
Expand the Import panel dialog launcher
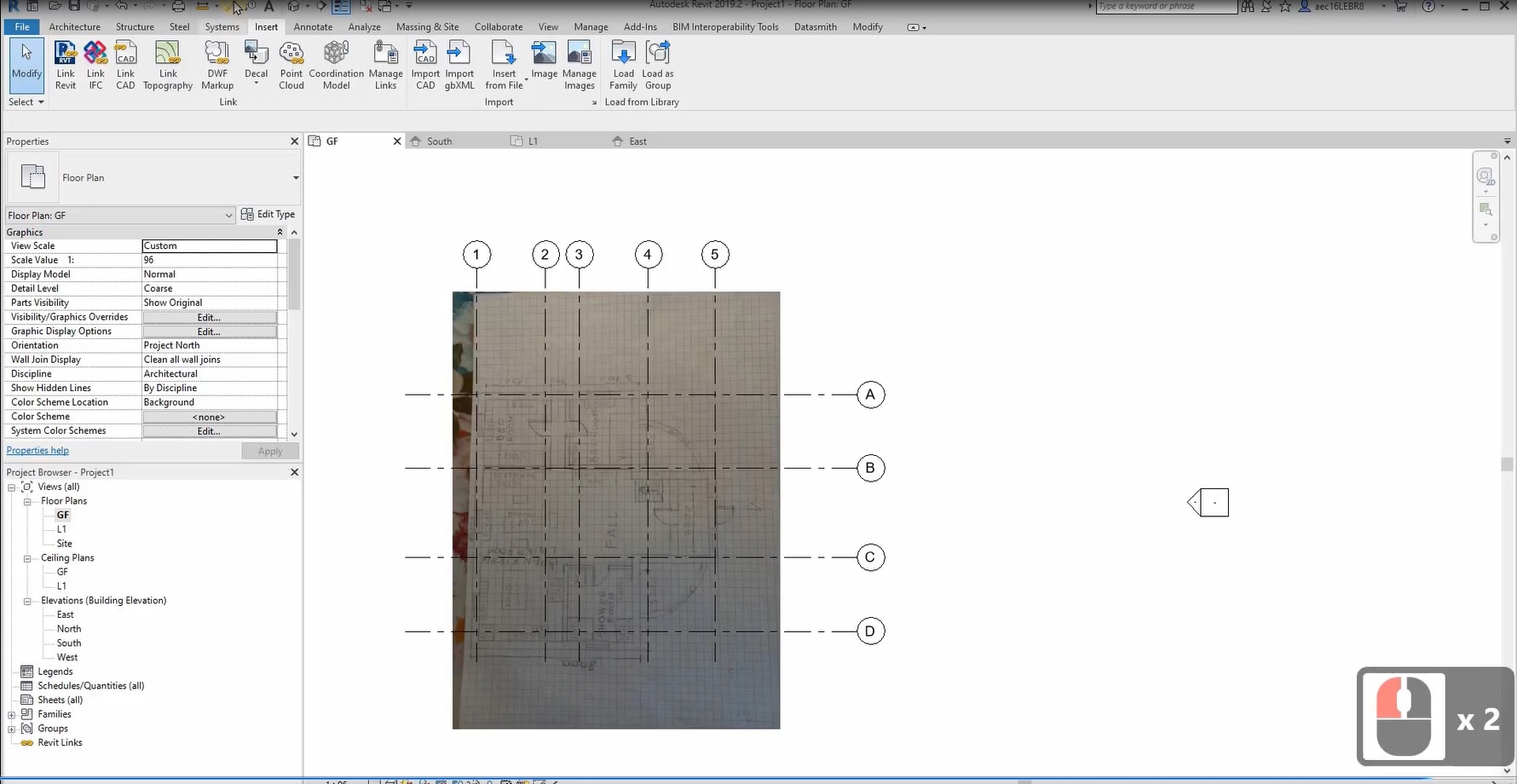point(594,102)
